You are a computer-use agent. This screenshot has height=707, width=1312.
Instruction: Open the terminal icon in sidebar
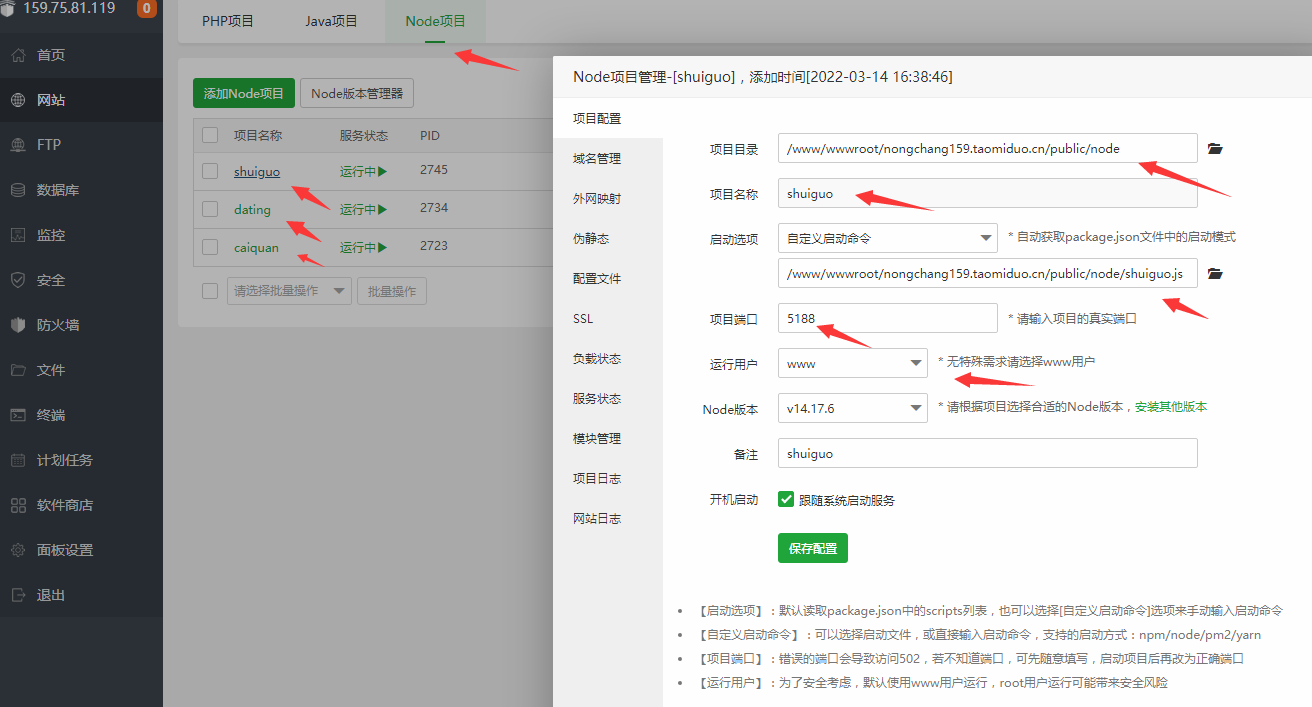(18, 415)
